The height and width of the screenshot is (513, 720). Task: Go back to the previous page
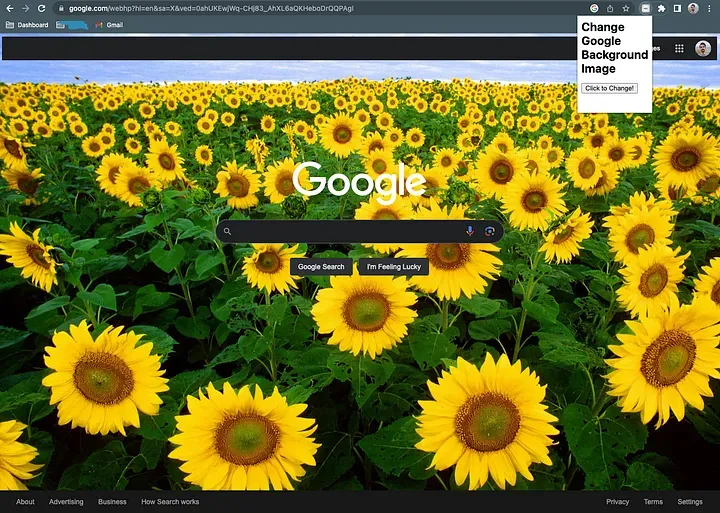pos(10,8)
